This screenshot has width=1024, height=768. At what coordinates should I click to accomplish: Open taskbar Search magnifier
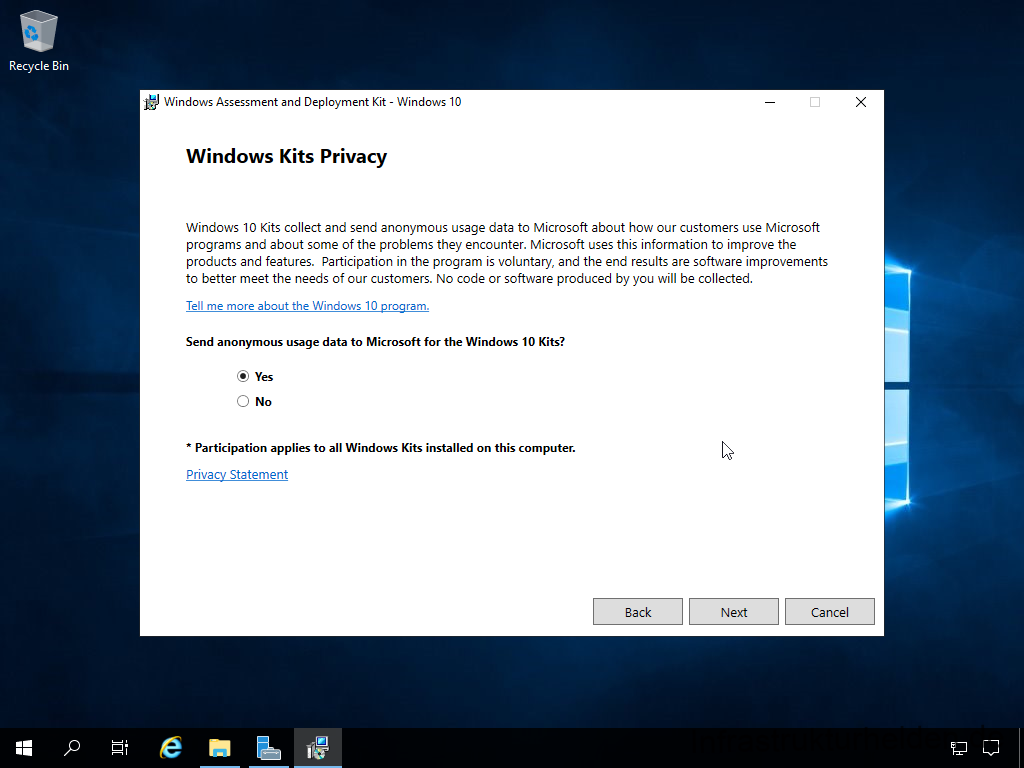[72, 748]
